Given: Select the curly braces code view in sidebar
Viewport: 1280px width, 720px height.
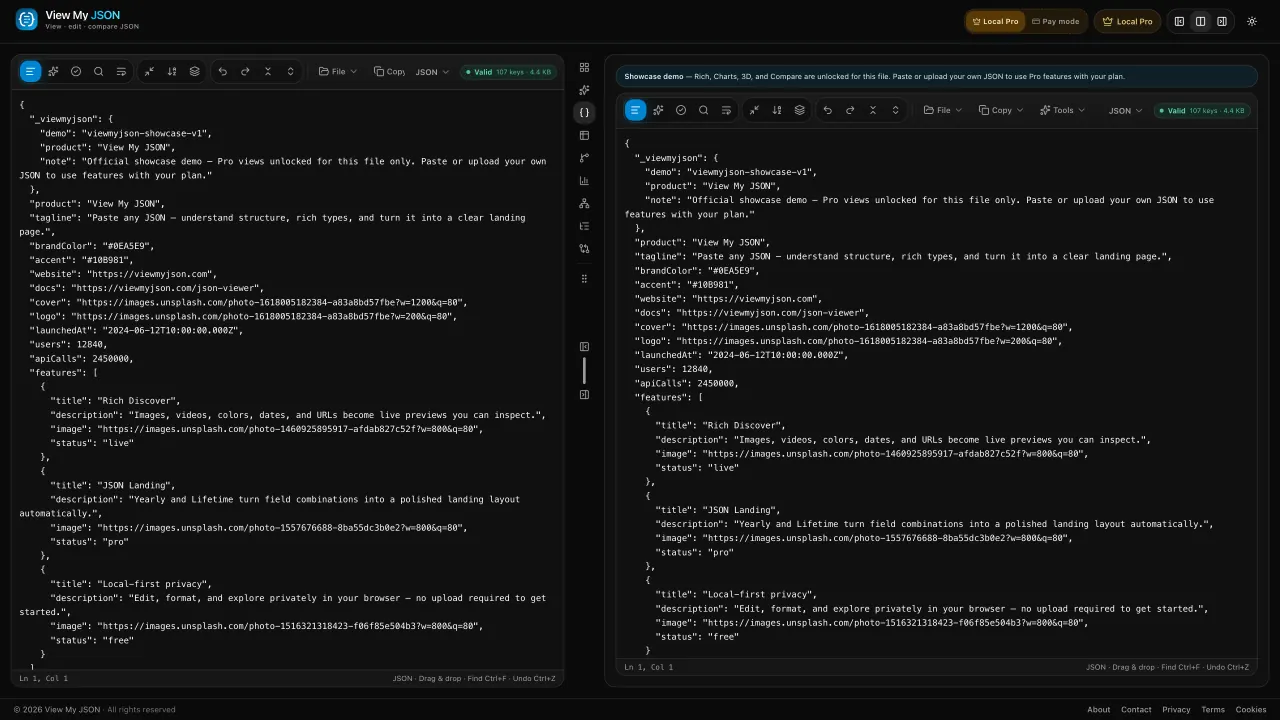Looking at the screenshot, I should tap(584, 112).
